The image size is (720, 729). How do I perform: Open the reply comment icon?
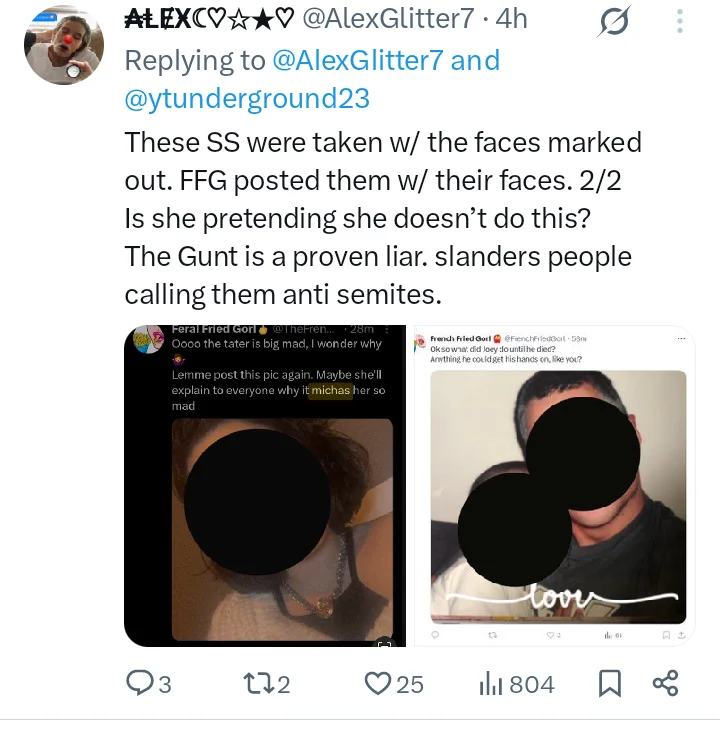pos(139,683)
